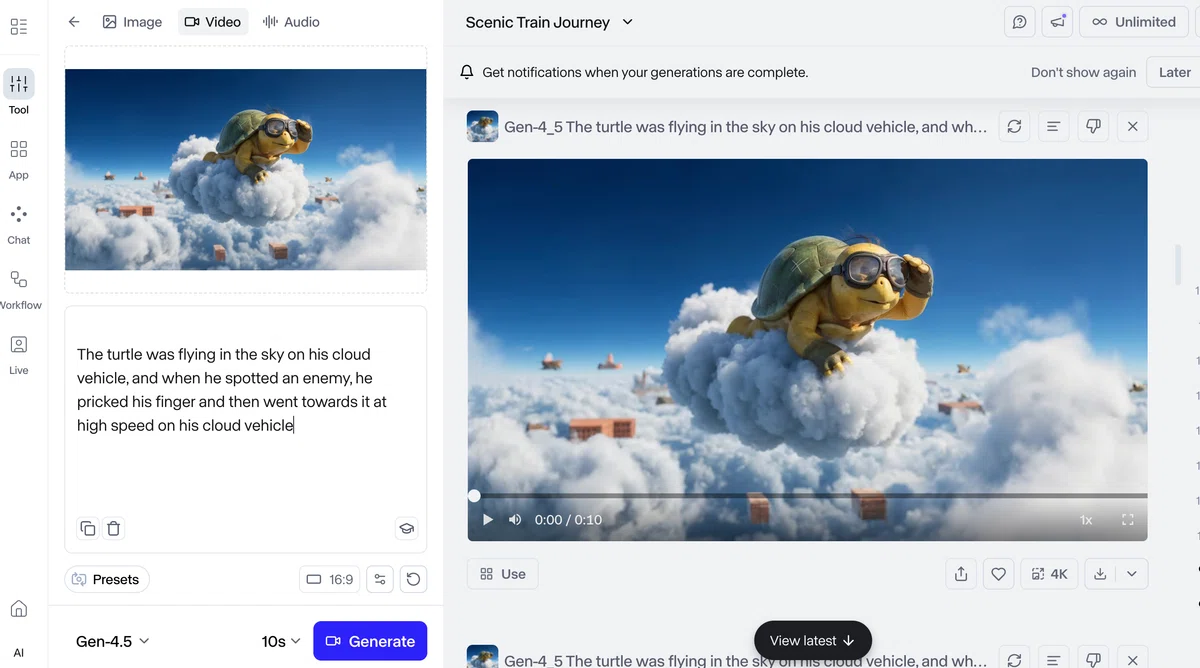
Task: Download the generated video
Action: 1100,574
